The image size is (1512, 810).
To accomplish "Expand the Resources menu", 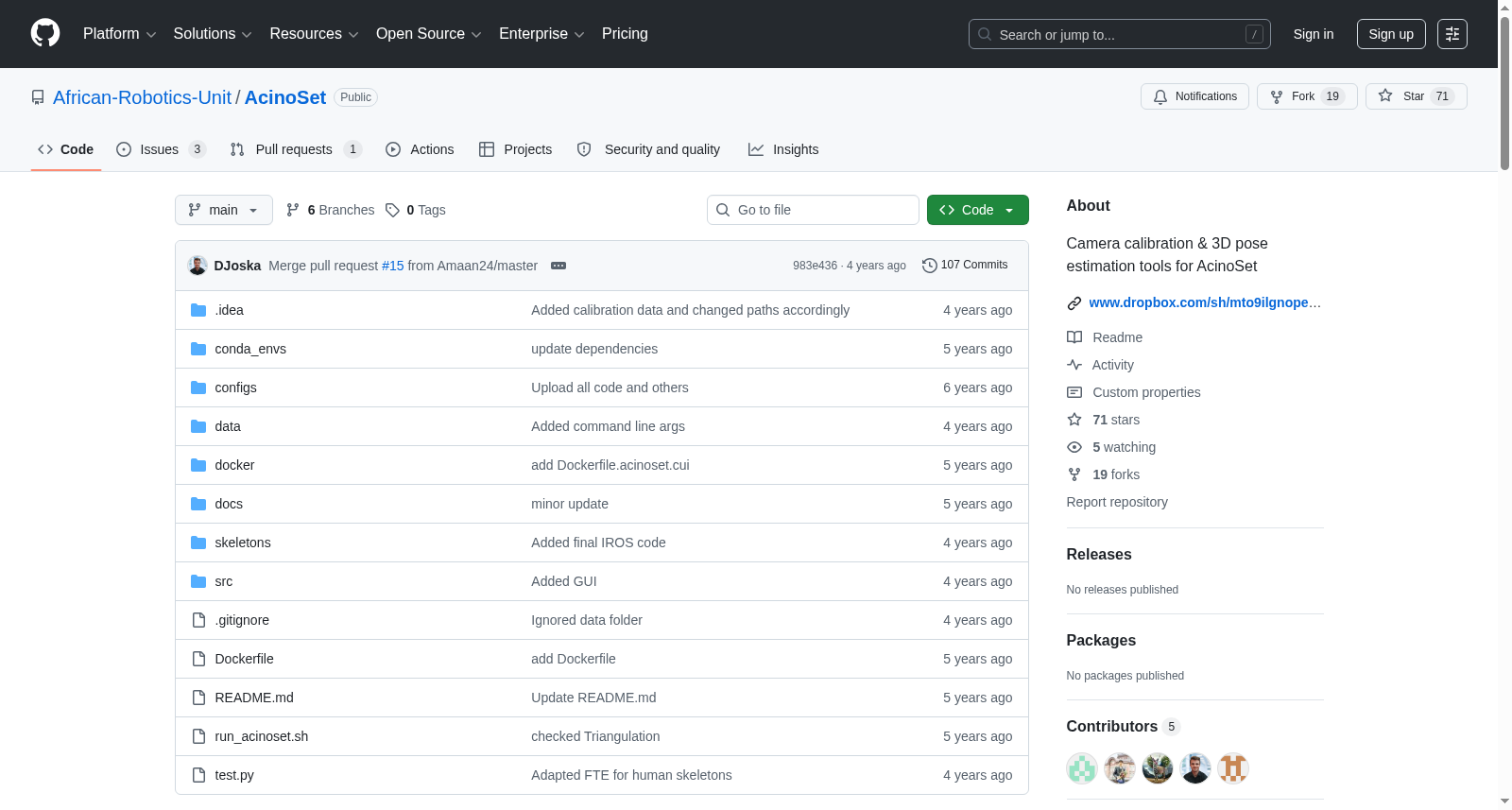I will pos(314,34).
